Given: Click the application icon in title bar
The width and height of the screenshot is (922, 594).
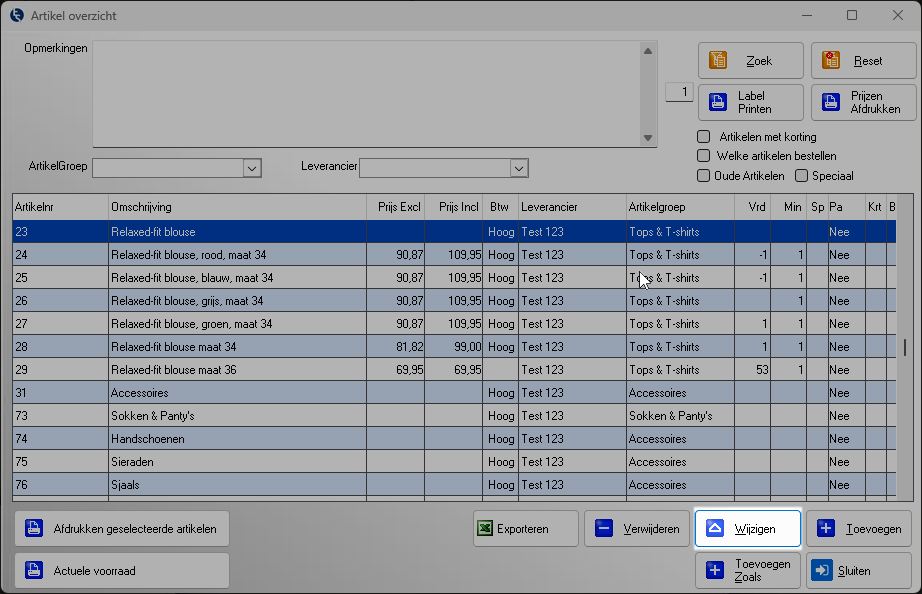Looking at the screenshot, I should [17, 15].
